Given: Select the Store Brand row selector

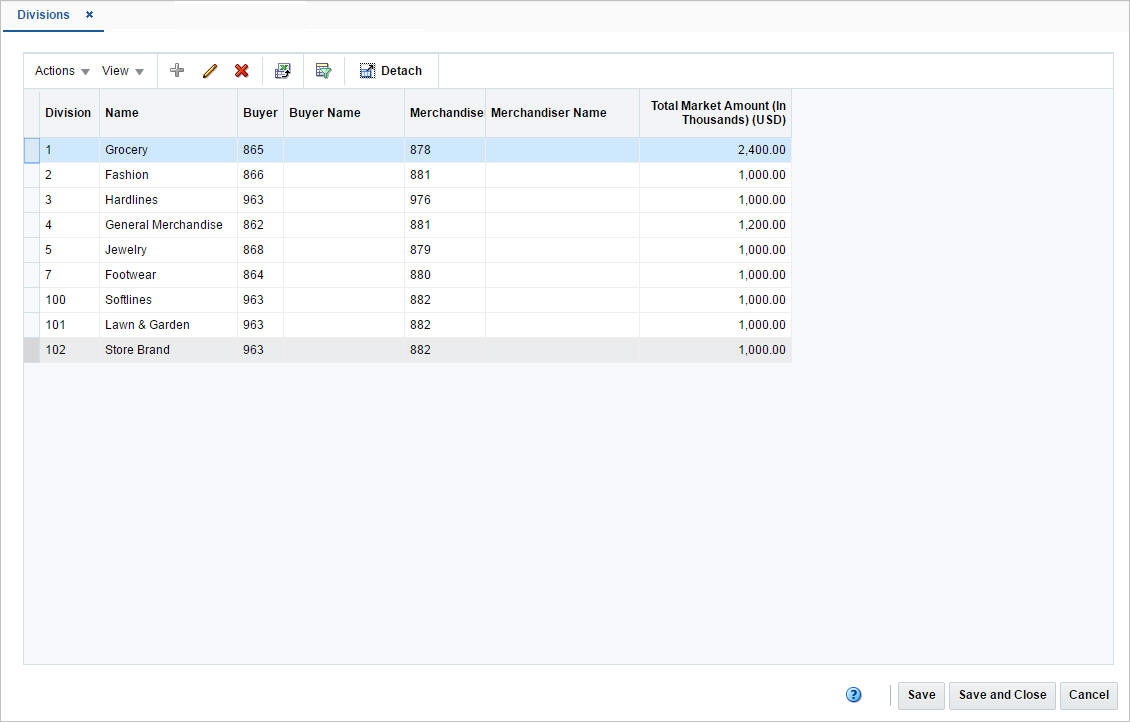Looking at the screenshot, I should [32, 350].
